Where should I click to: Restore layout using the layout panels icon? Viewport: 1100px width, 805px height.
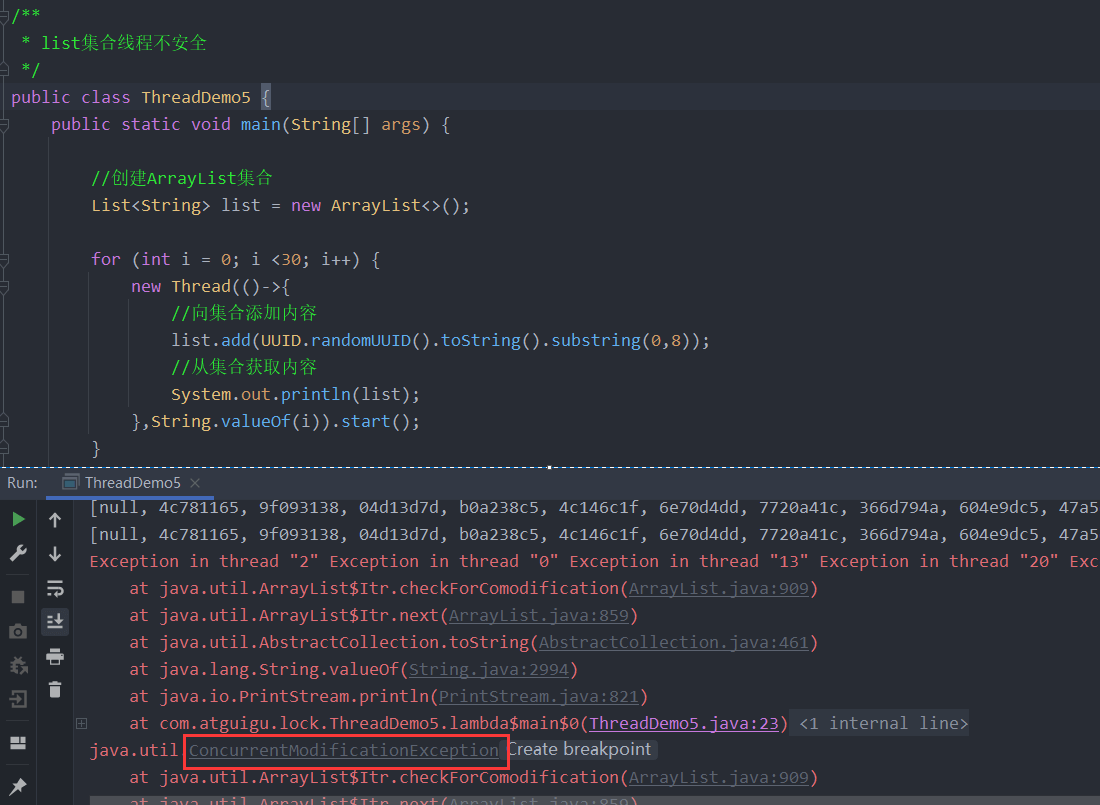(x=19, y=743)
